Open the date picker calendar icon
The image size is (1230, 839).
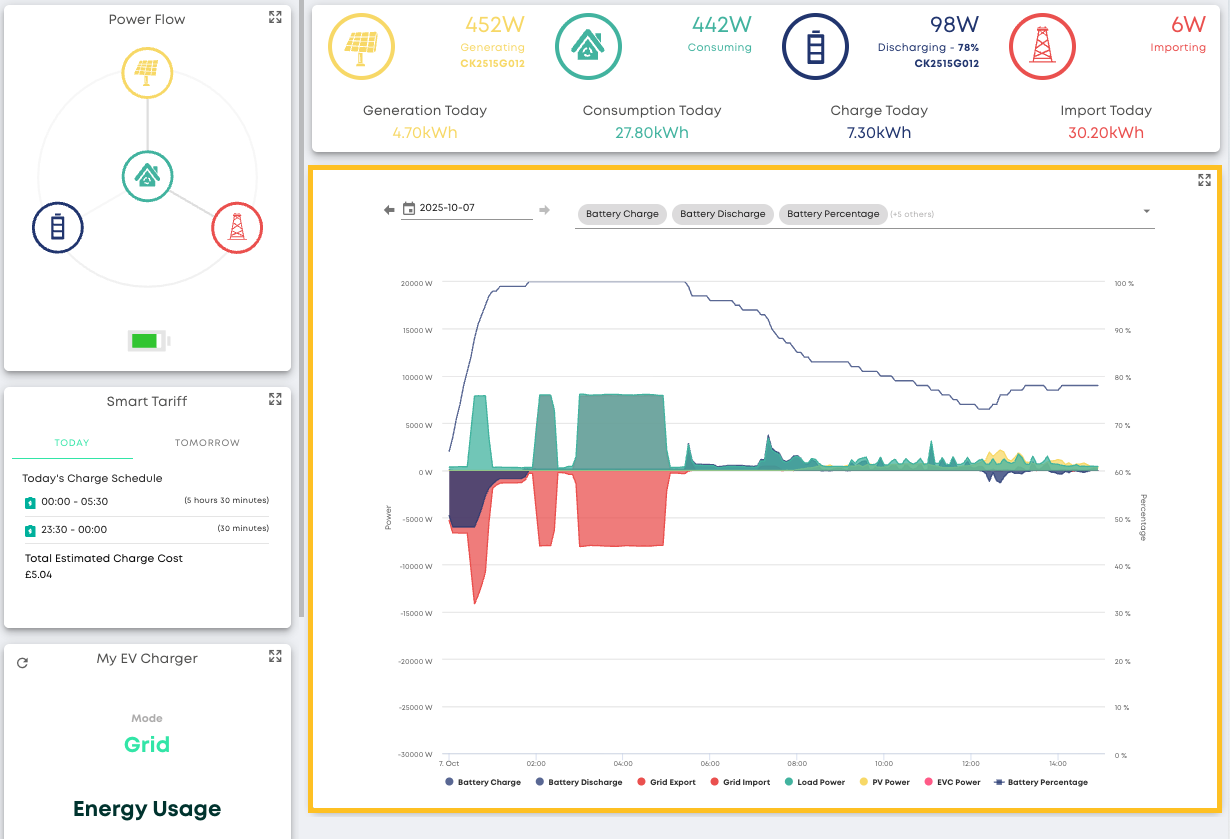point(408,209)
